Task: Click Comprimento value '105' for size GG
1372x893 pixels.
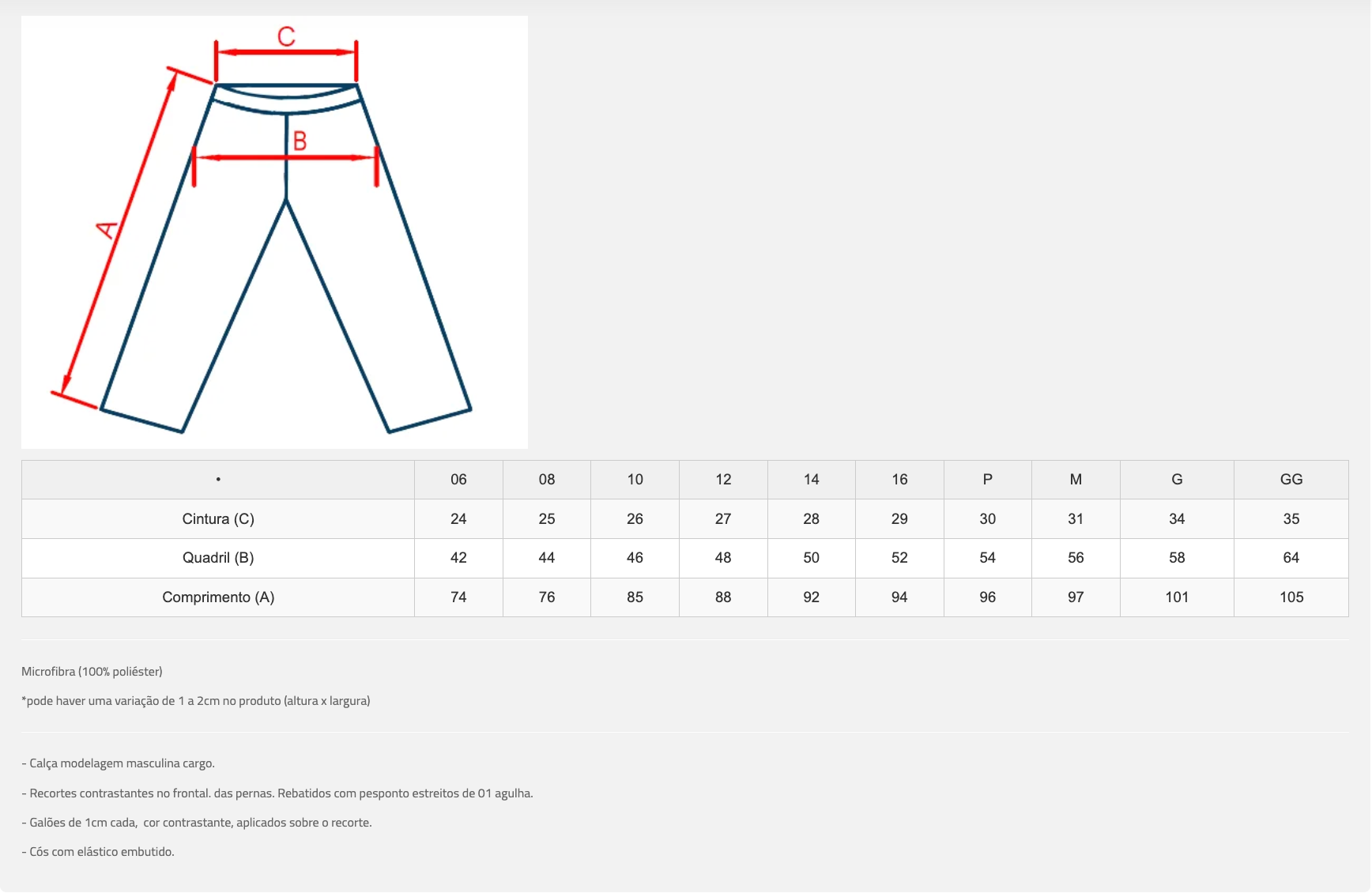Action: click(x=1291, y=597)
